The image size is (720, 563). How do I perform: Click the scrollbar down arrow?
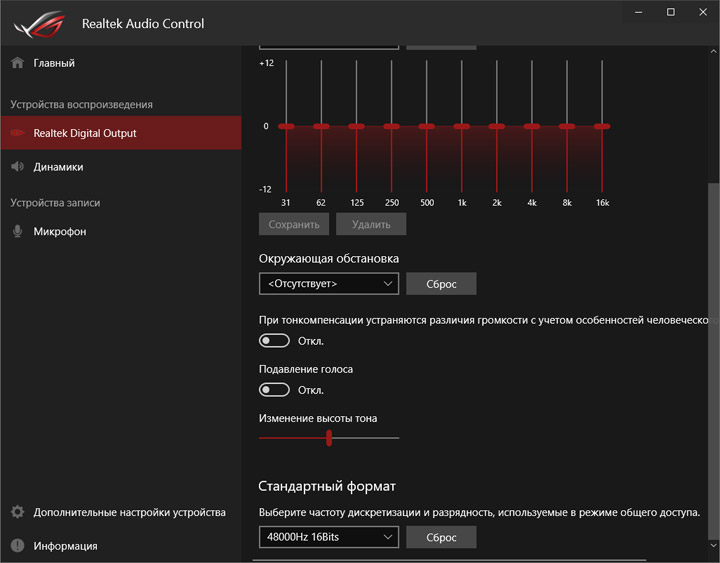pyautogui.click(x=714, y=546)
